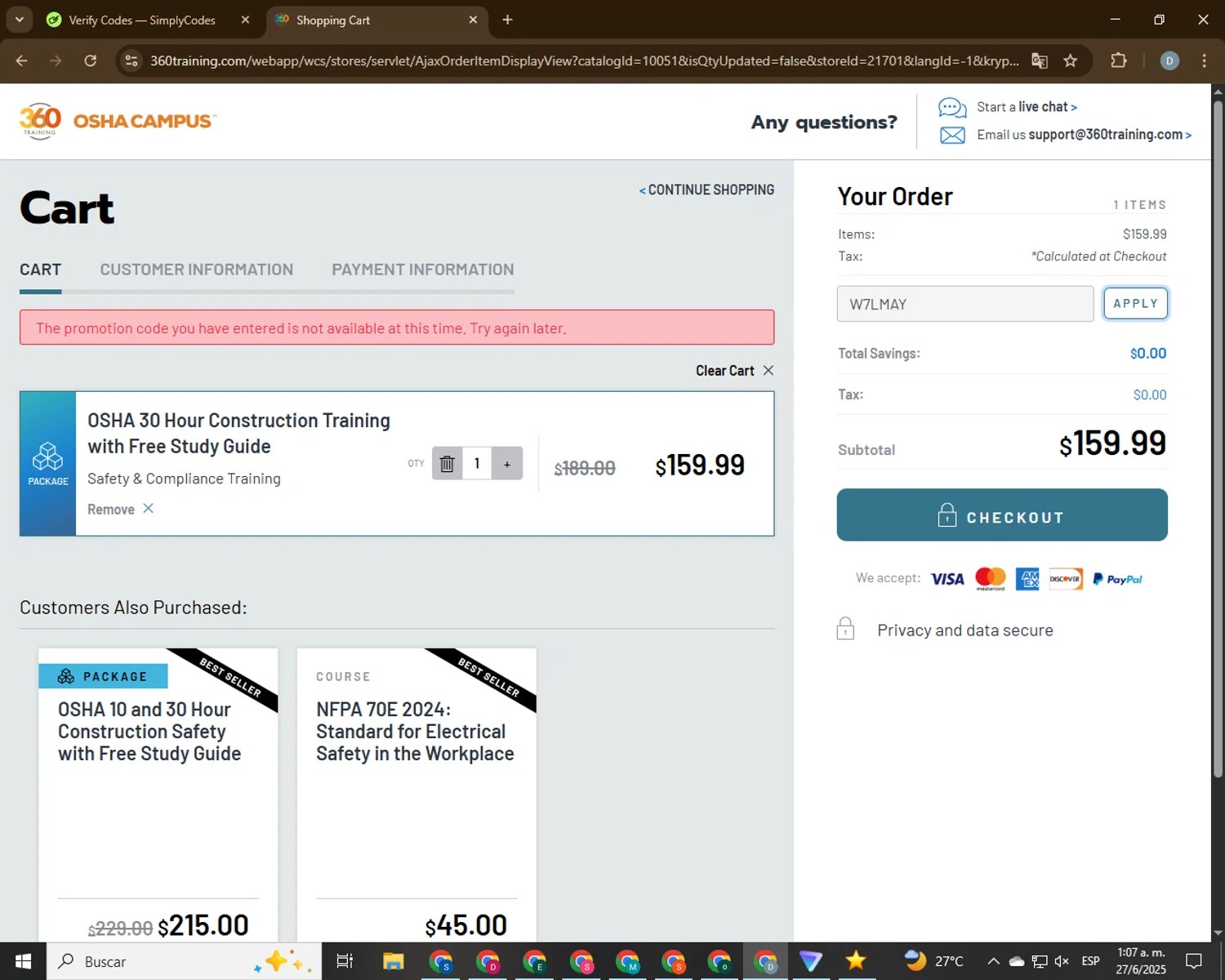
Task: Click the CONTINUE SHOPPING link
Action: (x=706, y=189)
